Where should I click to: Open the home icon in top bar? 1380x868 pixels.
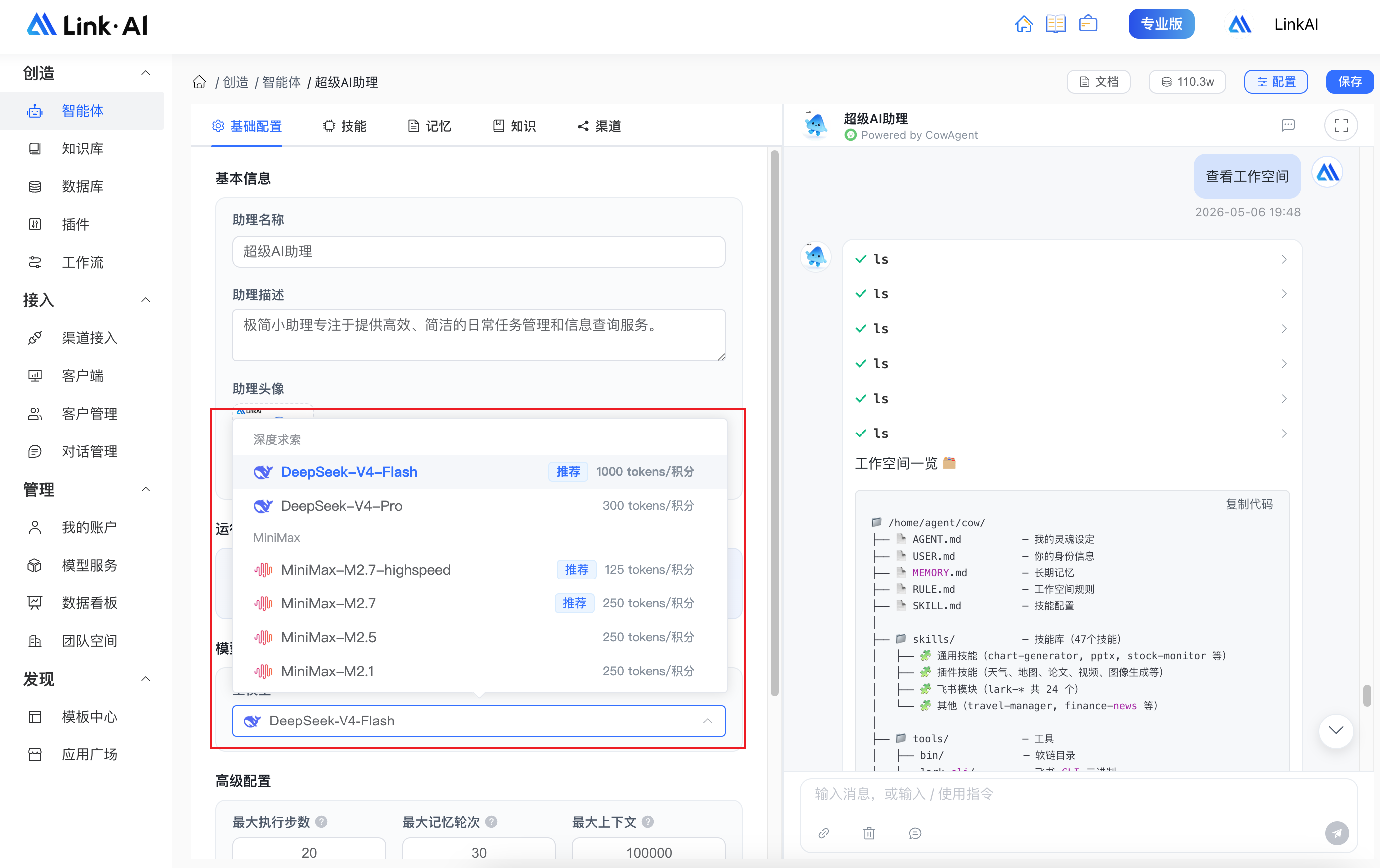1024,24
